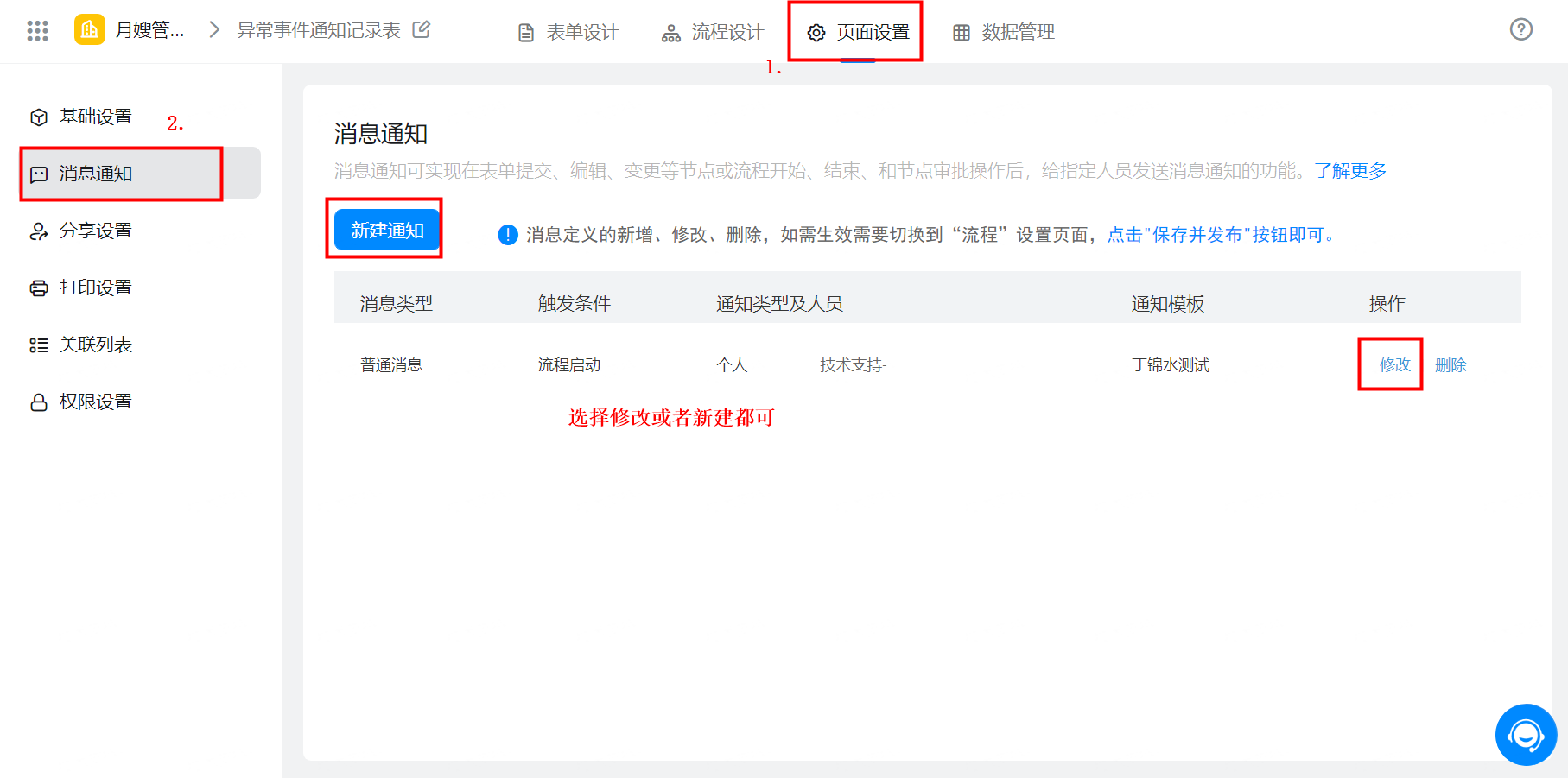Screen dimensions: 1568x778
Task: Click the 触发条件 column header
Action: tap(575, 304)
